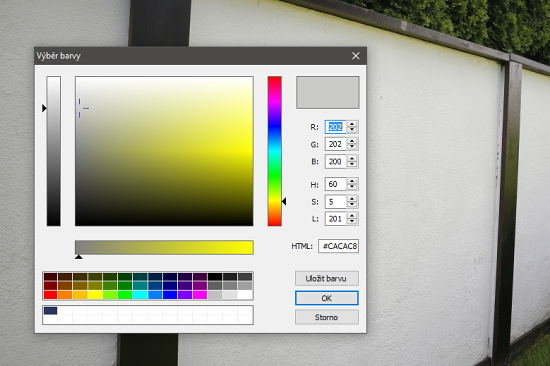Click into the HTML hex code field
Screen dimensions: 550x366
338,246
